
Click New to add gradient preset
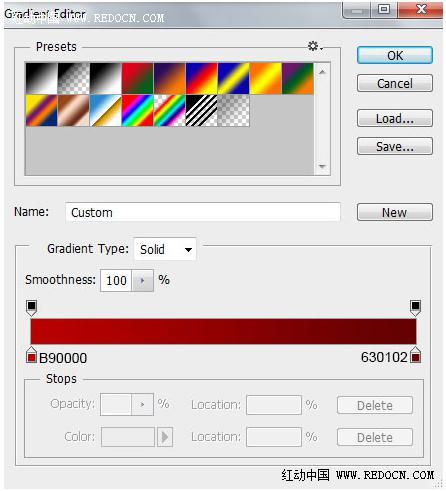(x=395, y=212)
